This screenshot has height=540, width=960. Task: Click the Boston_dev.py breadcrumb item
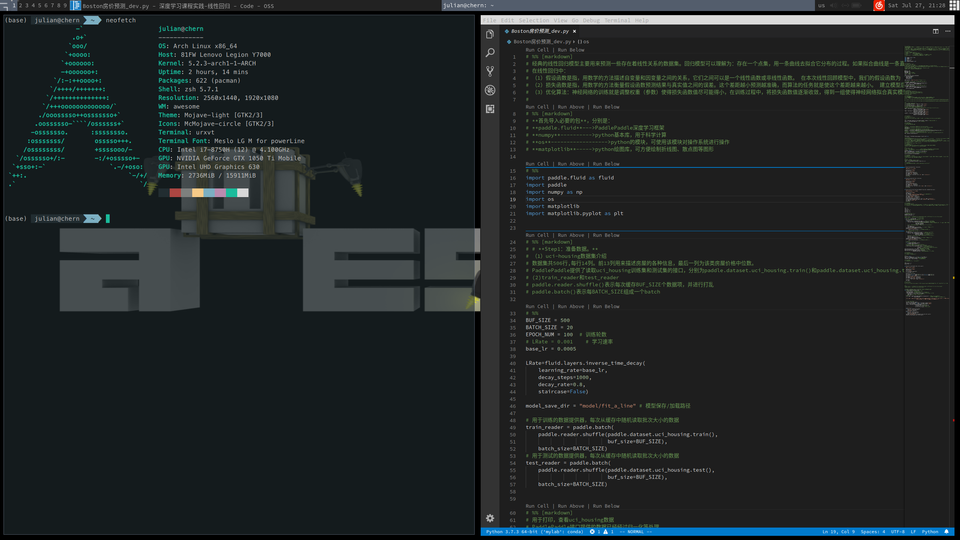point(542,42)
